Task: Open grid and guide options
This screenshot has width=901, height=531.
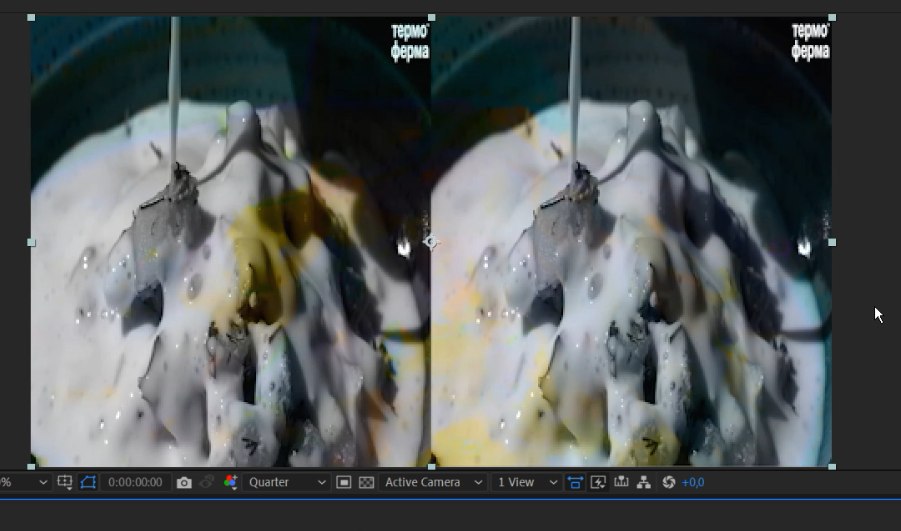Action: coord(65,482)
